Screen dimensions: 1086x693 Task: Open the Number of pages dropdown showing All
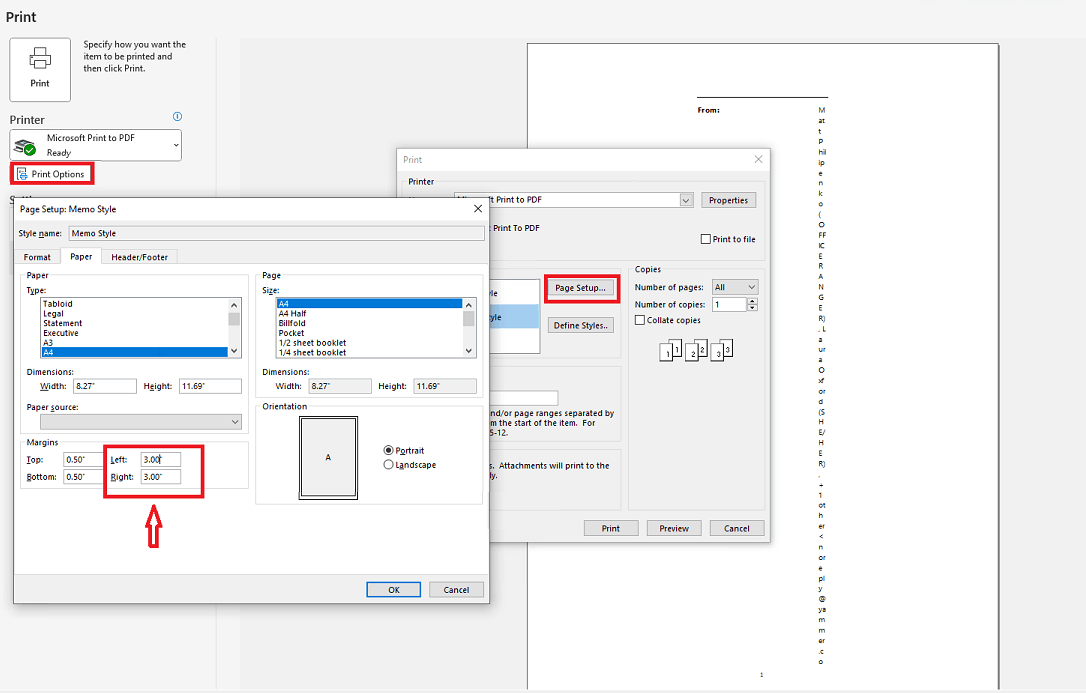pos(734,286)
